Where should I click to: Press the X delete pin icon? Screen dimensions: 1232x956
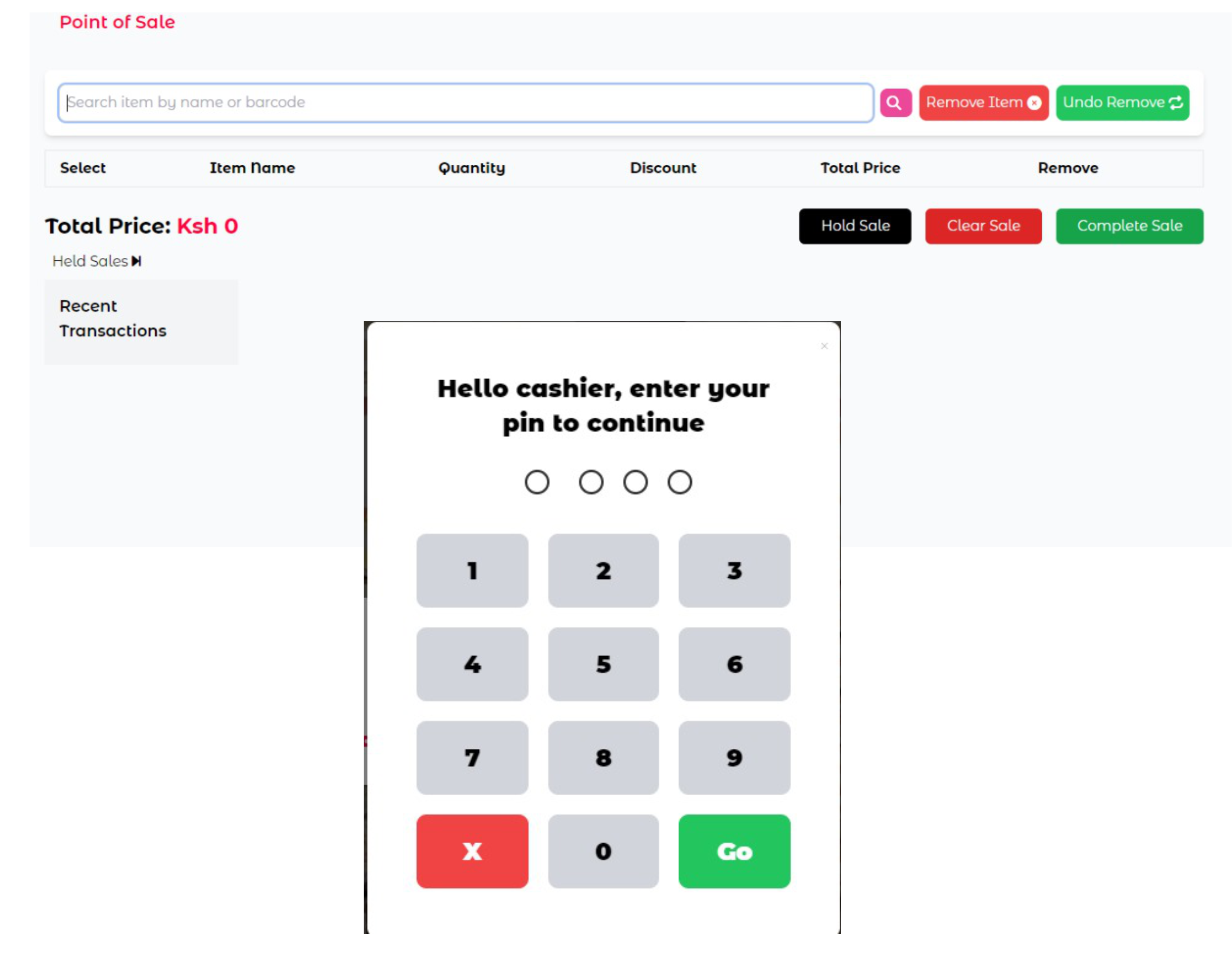click(472, 851)
